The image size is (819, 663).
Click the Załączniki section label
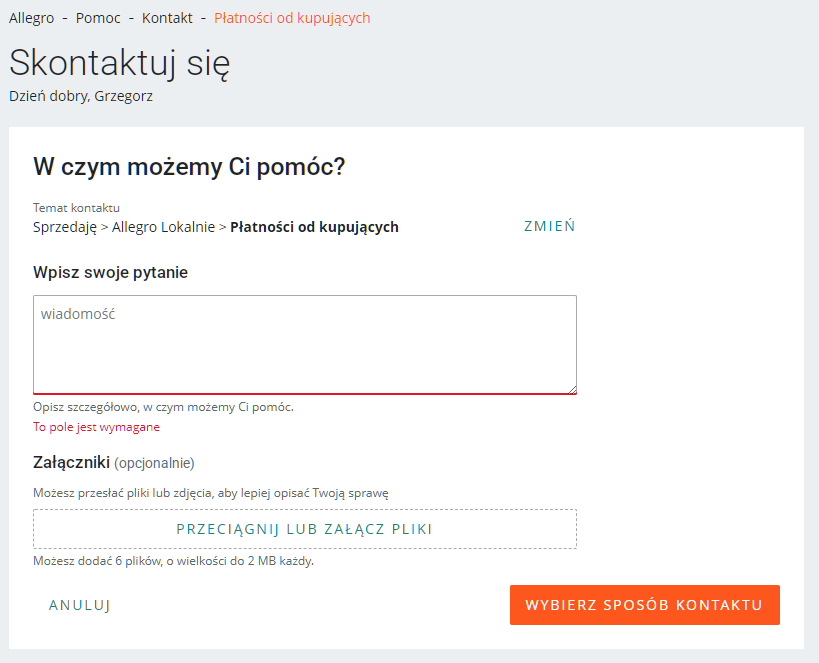72,462
